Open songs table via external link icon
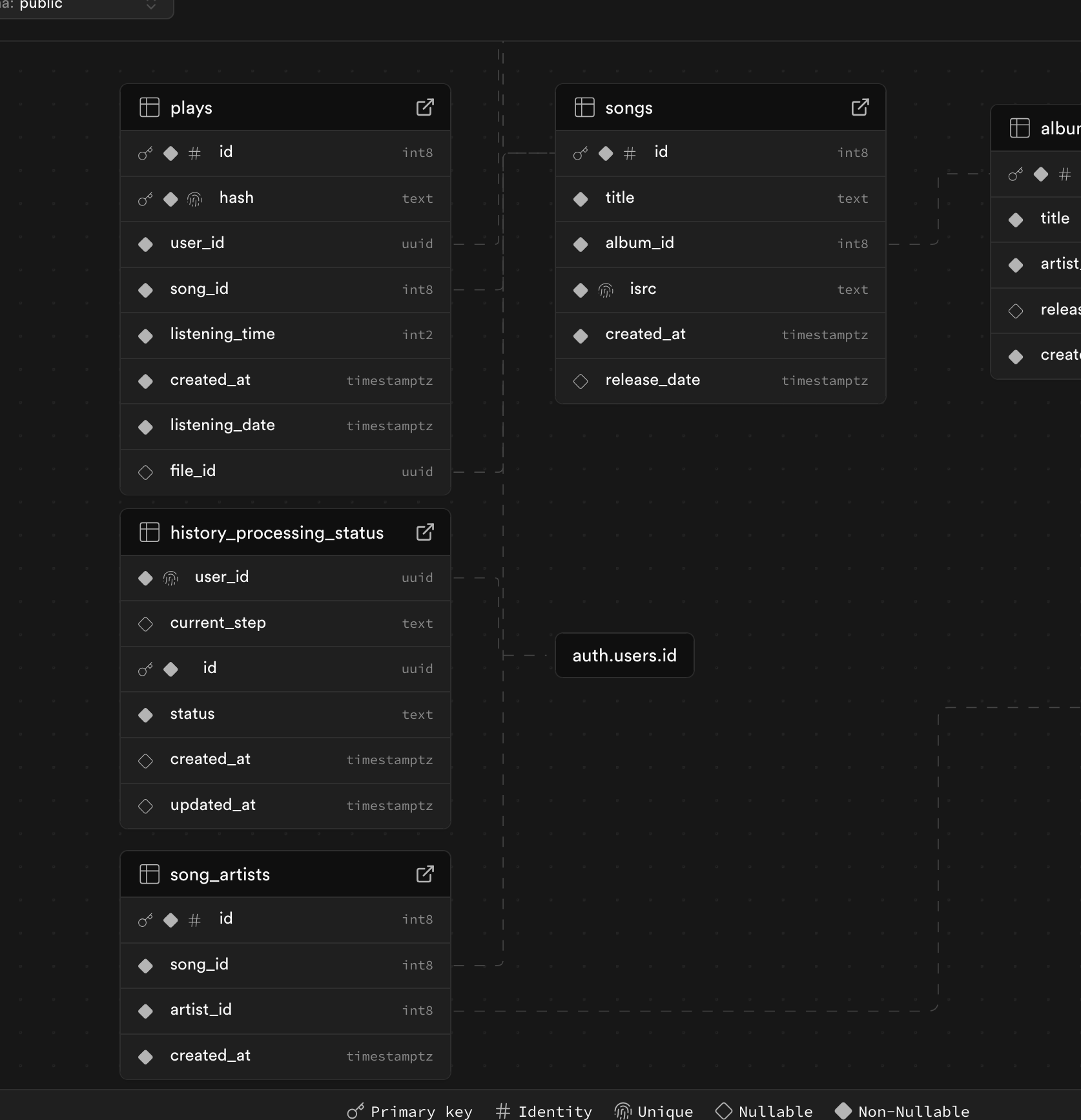The height and width of the screenshot is (1120, 1081). point(860,107)
